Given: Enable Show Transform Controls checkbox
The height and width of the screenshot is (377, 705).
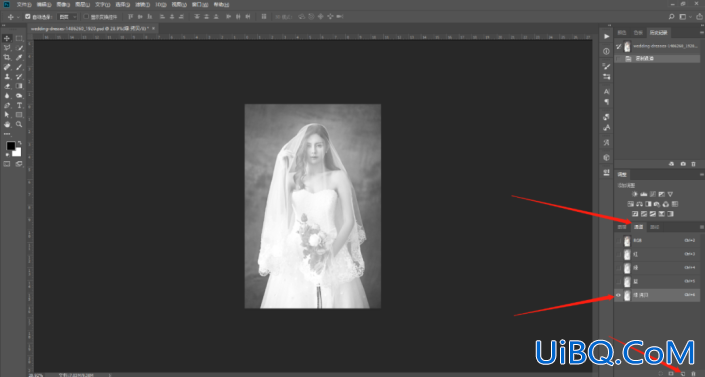Looking at the screenshot, I should pos(86,17).
